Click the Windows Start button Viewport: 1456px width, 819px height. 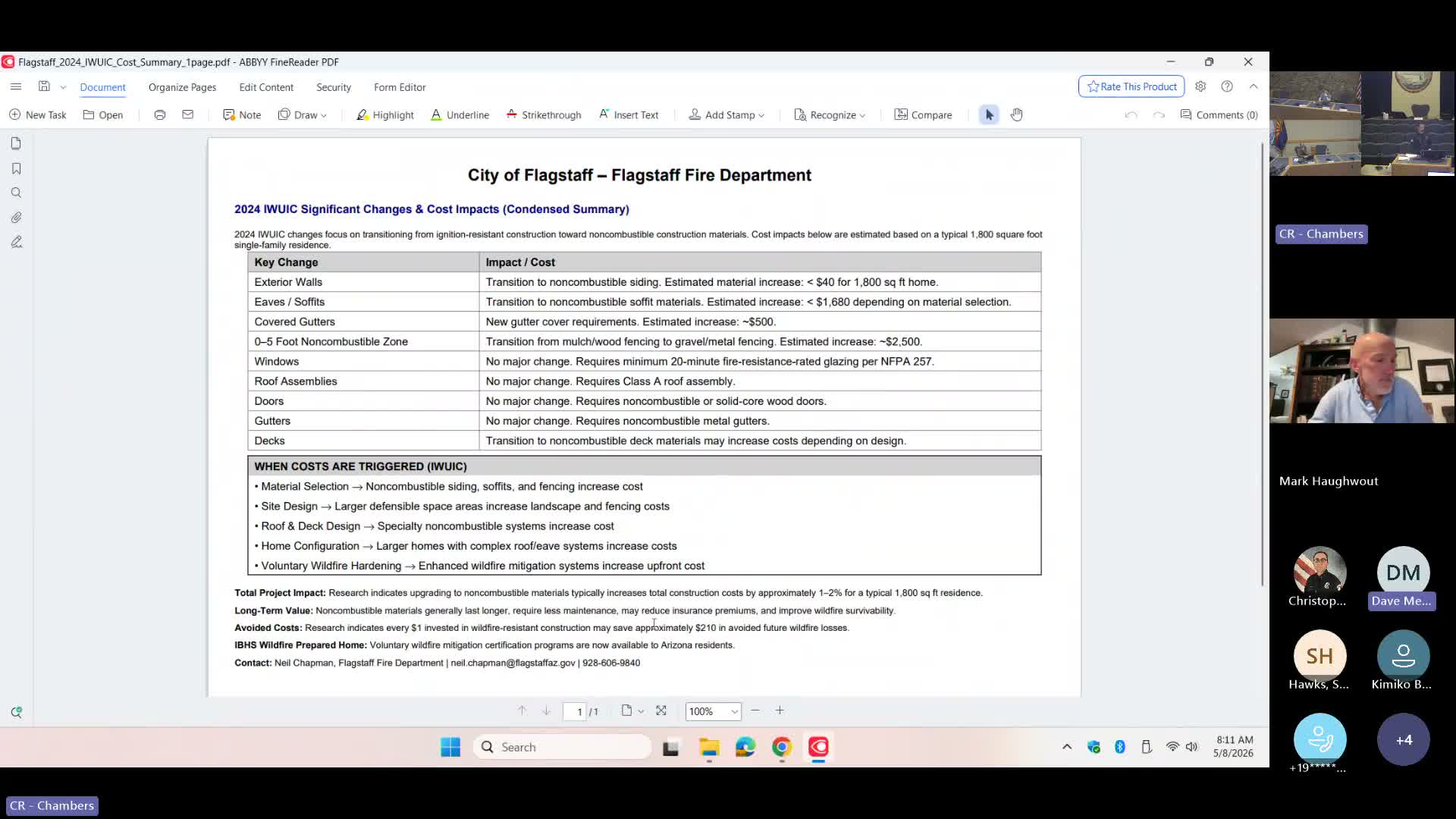pyautogui.click(x=450, y=747)
